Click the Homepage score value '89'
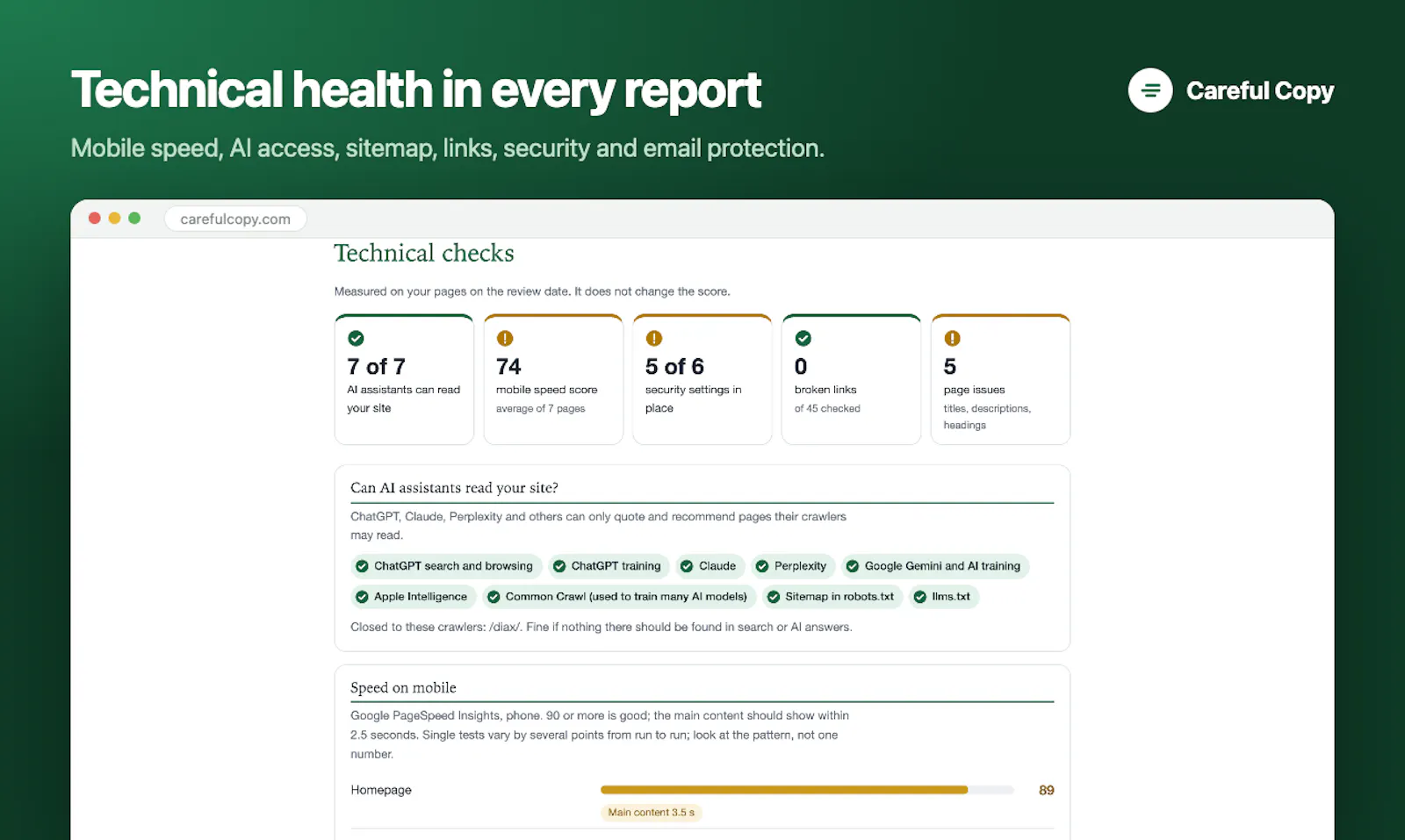 tap(1047, 790)
